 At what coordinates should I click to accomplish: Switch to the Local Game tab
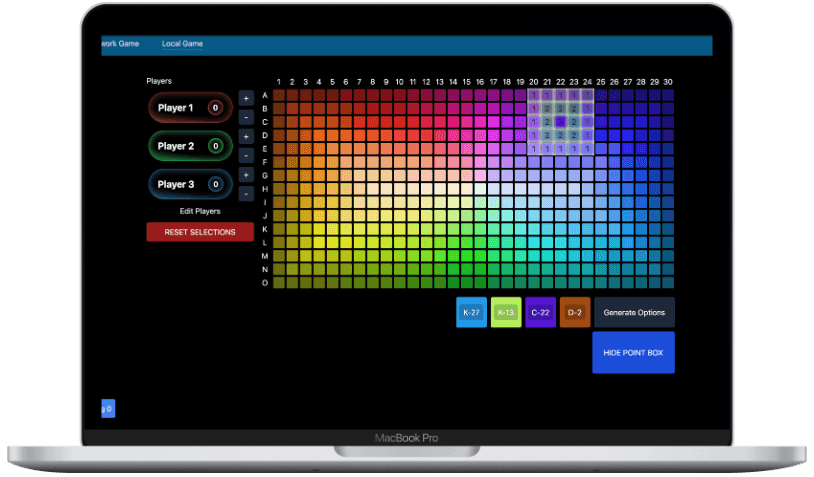pyautogui.click(x=182, y=44)
